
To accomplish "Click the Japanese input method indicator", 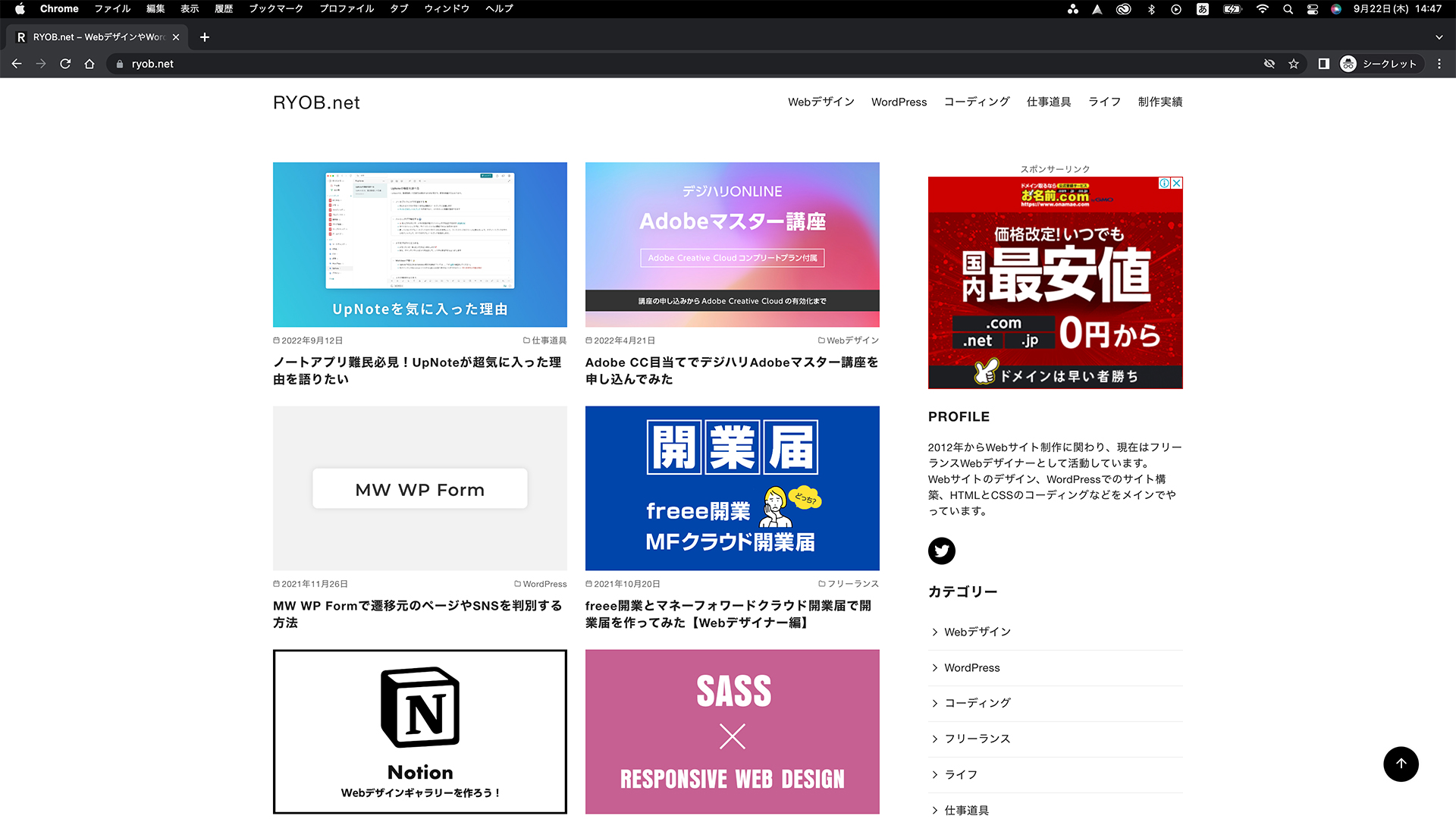I will pos(1204,9).
